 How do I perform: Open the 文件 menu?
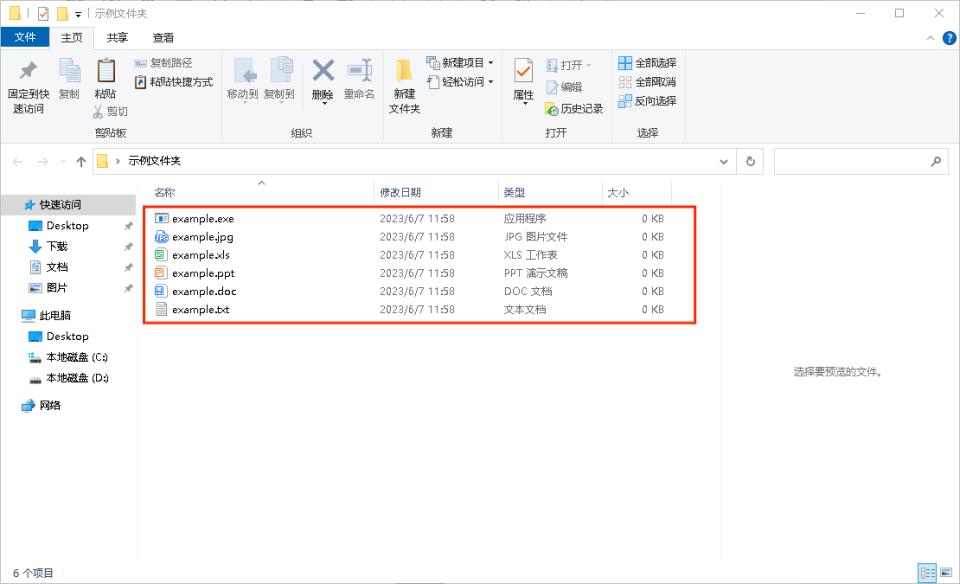(25, 38)
